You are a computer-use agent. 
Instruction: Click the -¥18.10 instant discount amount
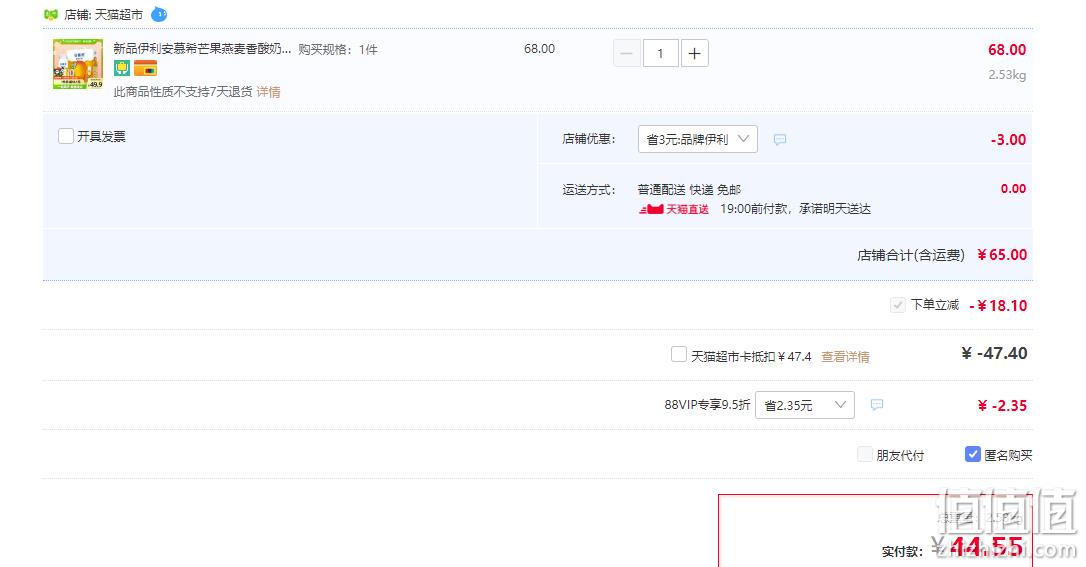tap(998, 305)
